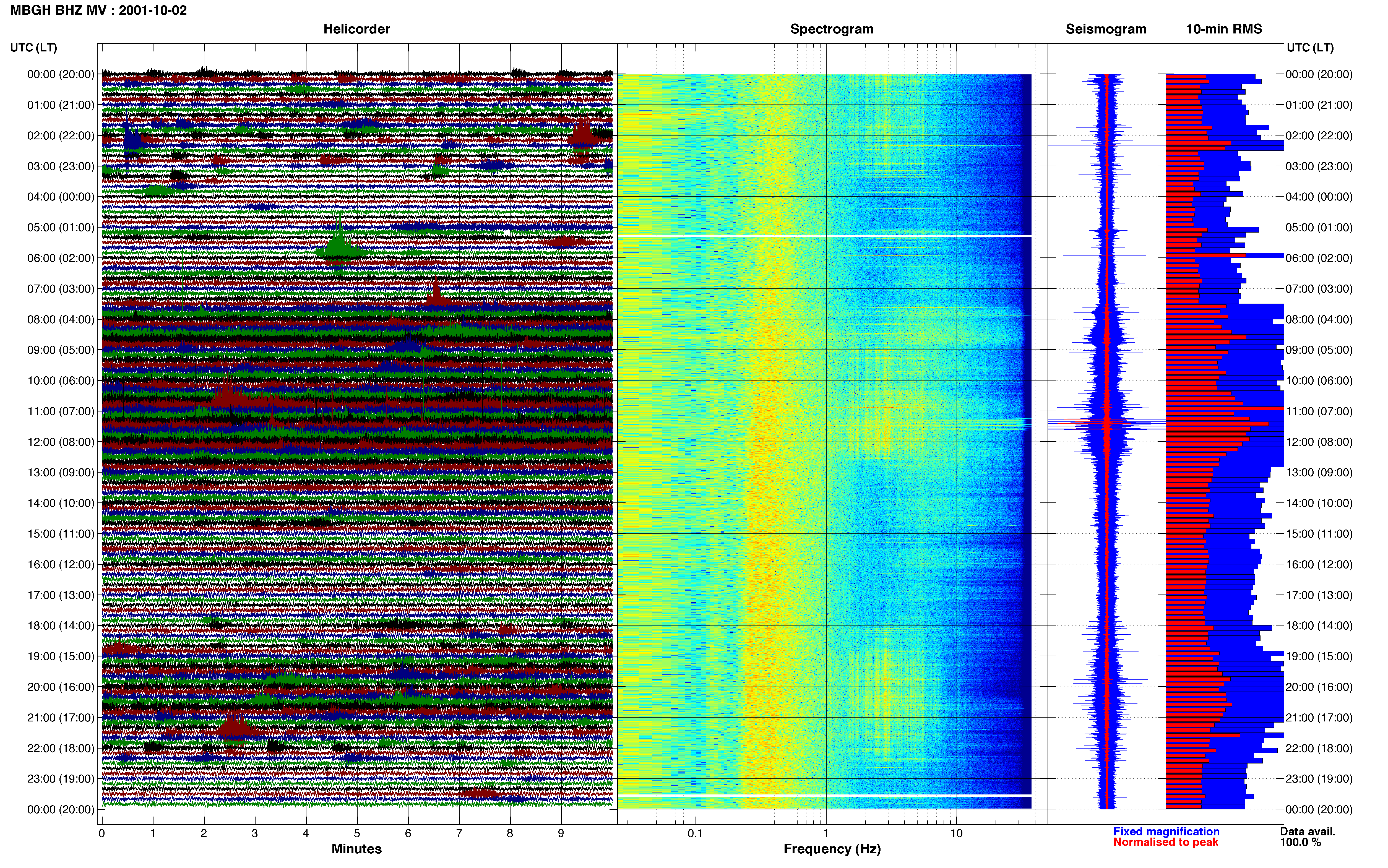The height and width of the screenshot is (868, 1388).
Task: Click the white data gap line near 05:15 in spectrogram
Action: point(824,236)
